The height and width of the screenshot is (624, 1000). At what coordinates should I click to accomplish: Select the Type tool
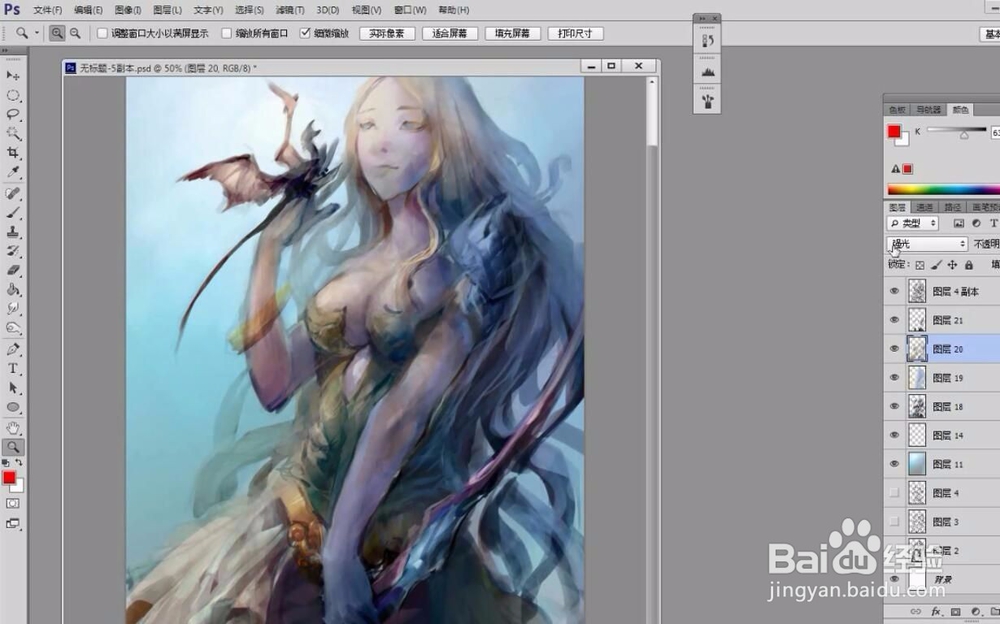(13, 369)
